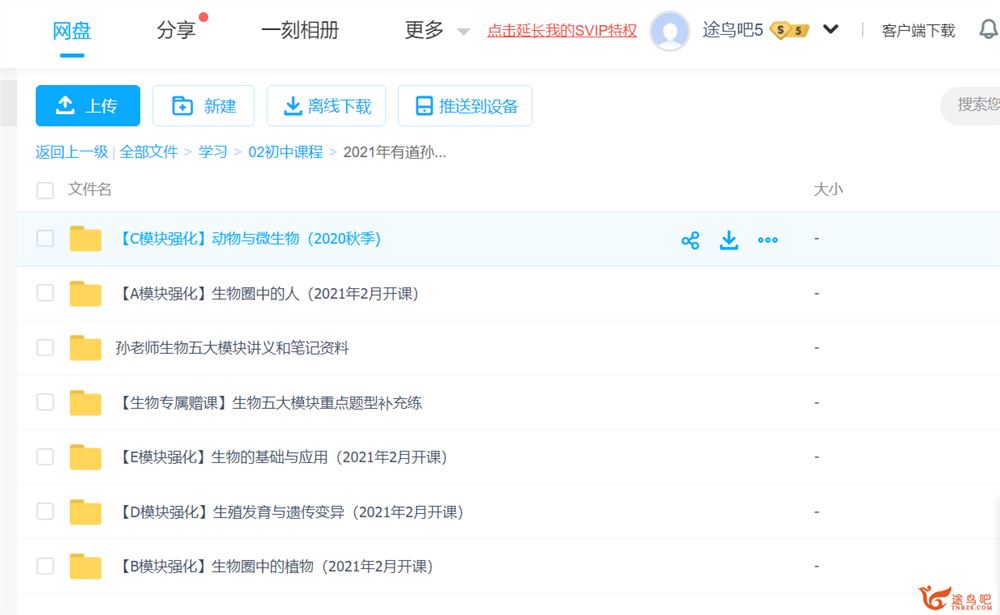The height and width of the screenshot is (615, 1000).
Task: Sort by the 大小 column header
Action: click(x=828, y=189)
